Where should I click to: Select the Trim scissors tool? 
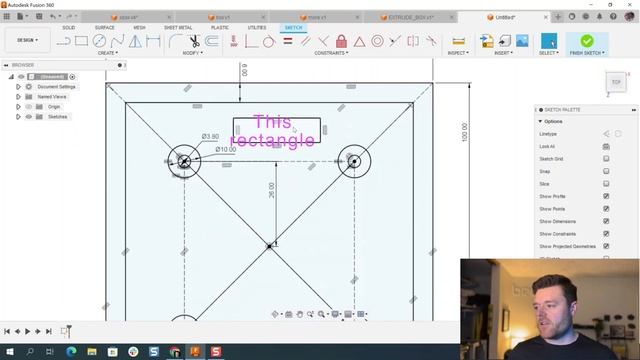pyautogui.click(x=194, y=41)
